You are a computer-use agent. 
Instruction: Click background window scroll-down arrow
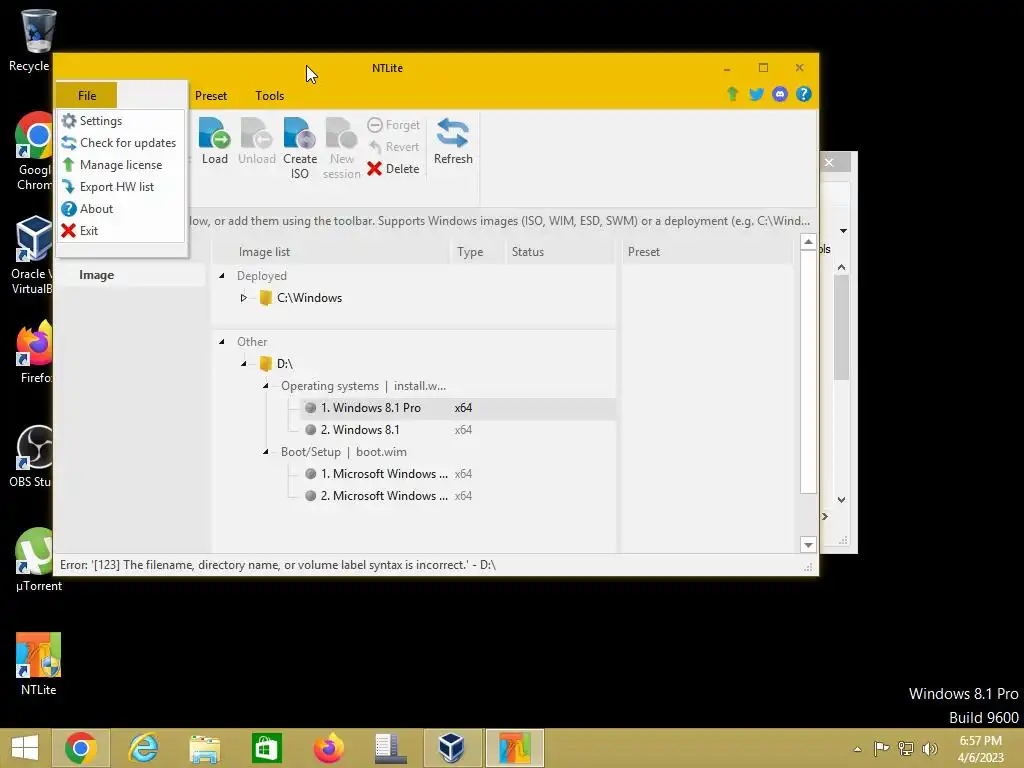pos(842,500)
